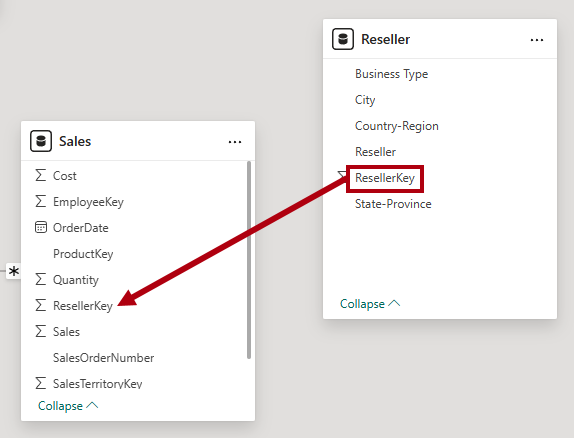The height and width of the screenshot is (438, 574).
Task: Click the chevron next to Reseller's Collapse
Action: click(394, 303)
